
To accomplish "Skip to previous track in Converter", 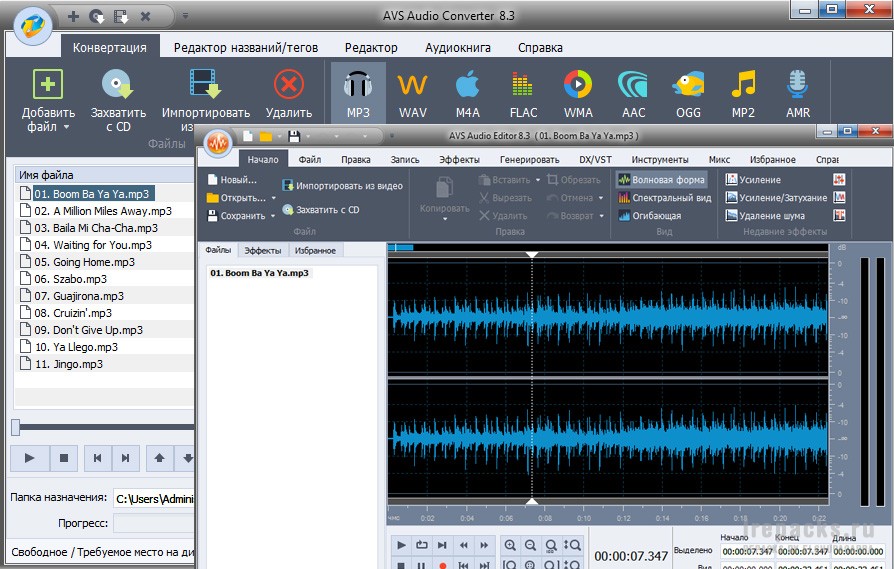I will coord(97,458).
